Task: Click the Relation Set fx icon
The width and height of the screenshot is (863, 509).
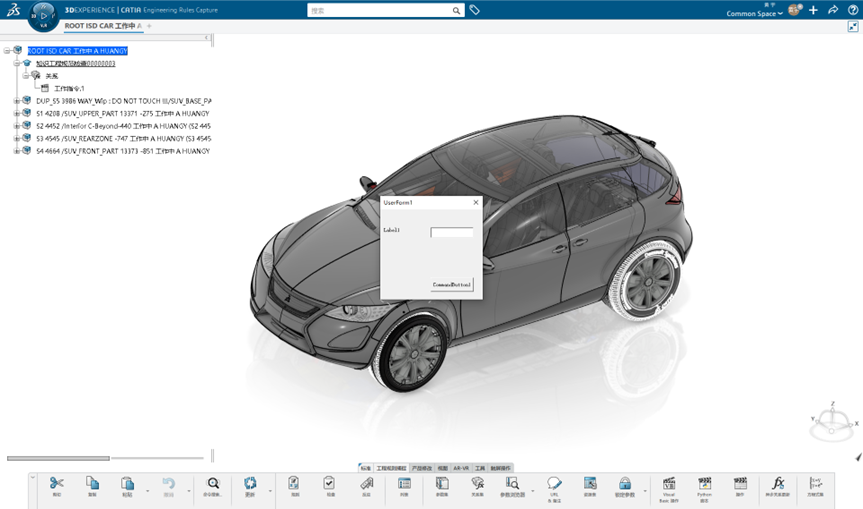Action: pos(477,483)
